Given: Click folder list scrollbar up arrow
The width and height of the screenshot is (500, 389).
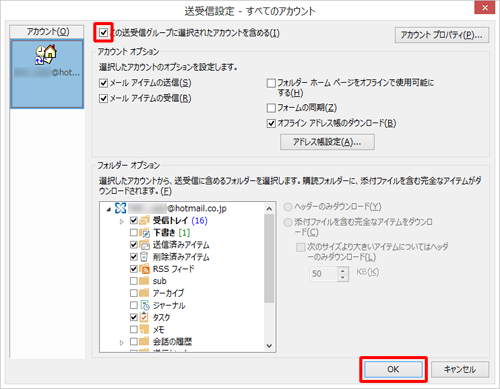Looking at the screenshot, I should (269, 209).
